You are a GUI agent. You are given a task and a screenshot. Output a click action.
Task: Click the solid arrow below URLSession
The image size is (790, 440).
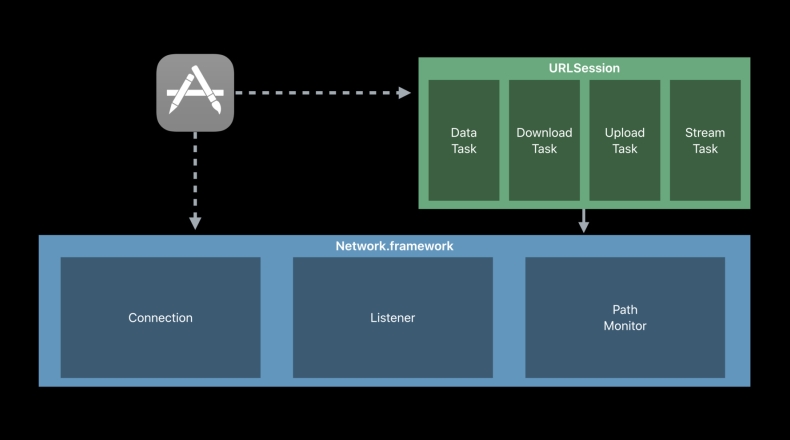584,218
